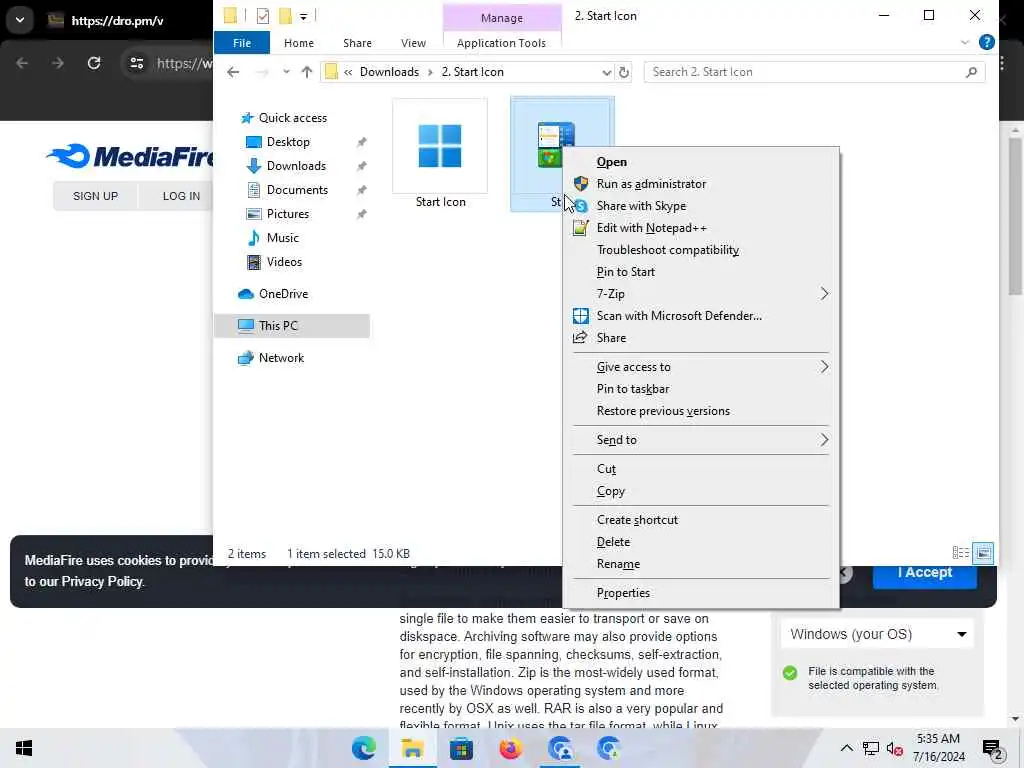Open Customize Quick Access Toolbar dropdown

pyautogui.click(x=304, y=17)
